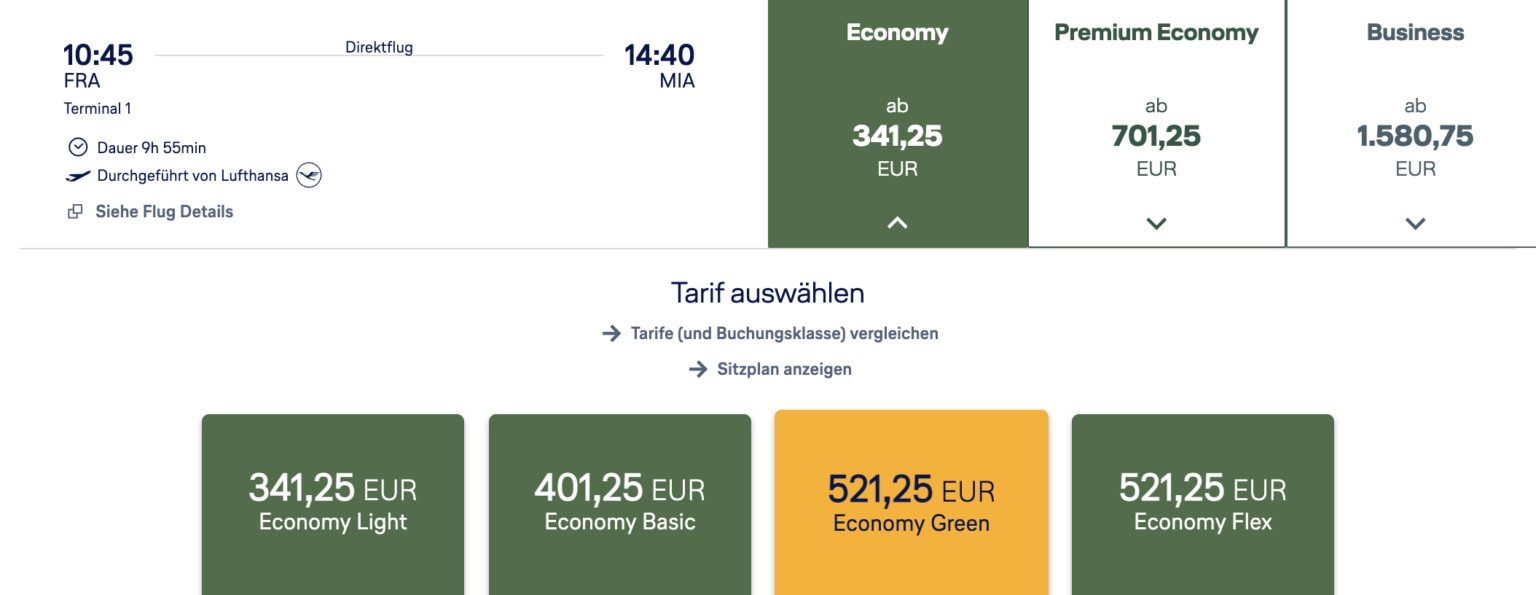Image resolution: width=1536 pixels, height=595 pixels.
Task: Switch to the Premium Economy cabin tab
Action: [1156, 32]
